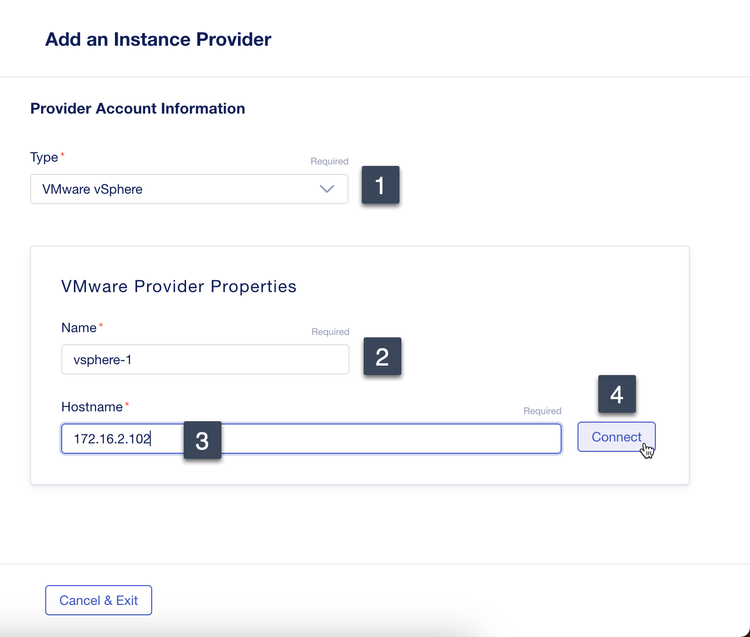Click the red asterisk beside Type label
750x637 pixels.
(x=63, y=156)
